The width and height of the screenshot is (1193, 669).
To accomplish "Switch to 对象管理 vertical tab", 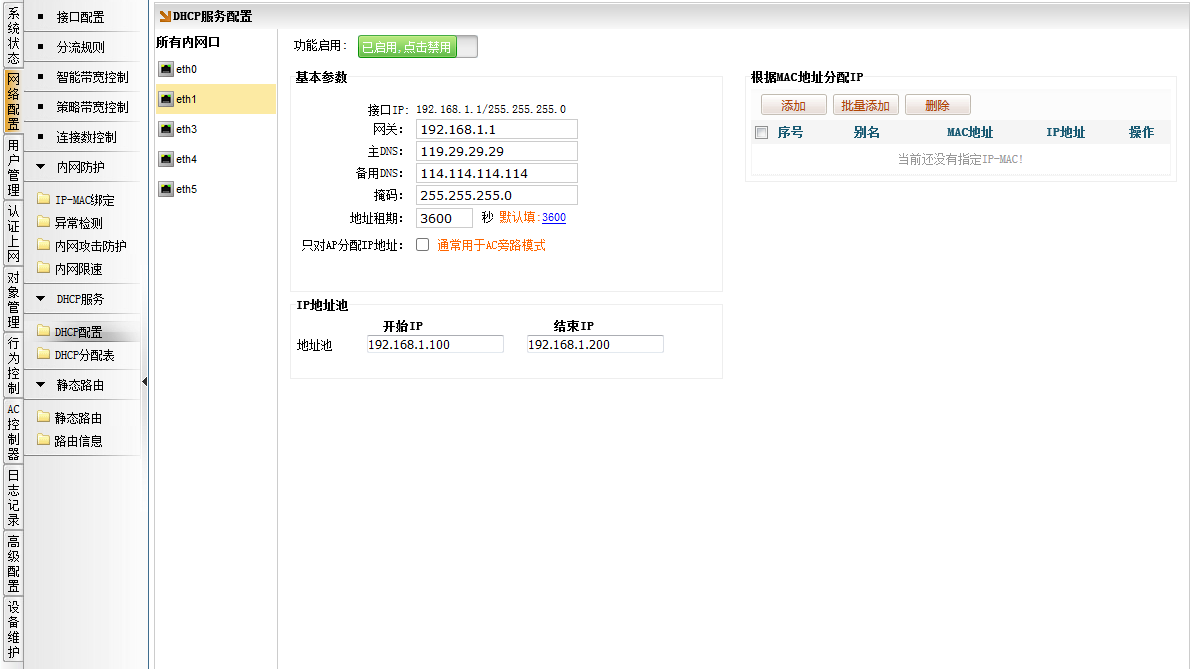I will (13, 300).
